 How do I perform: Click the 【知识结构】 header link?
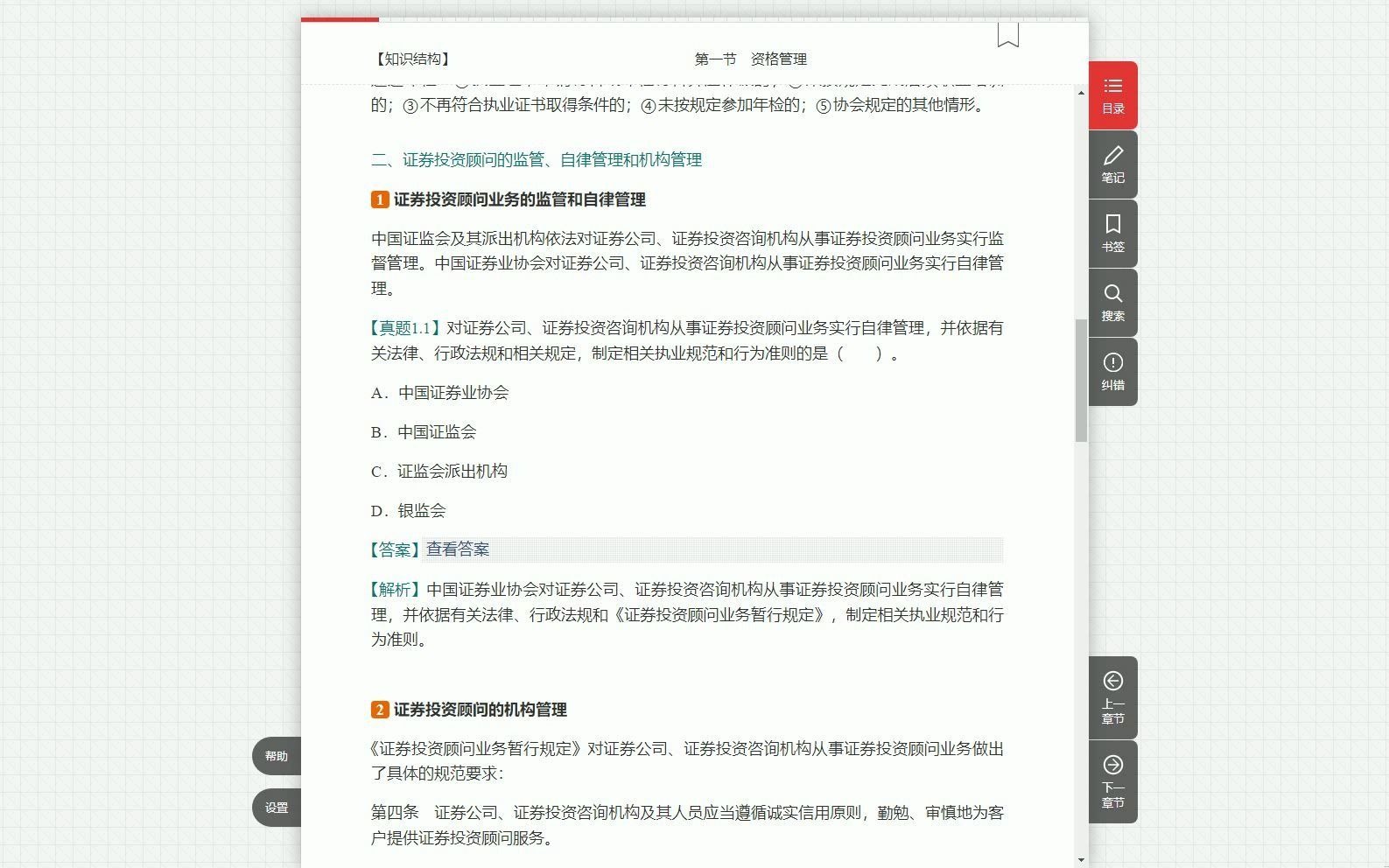[x=413, y=59]
